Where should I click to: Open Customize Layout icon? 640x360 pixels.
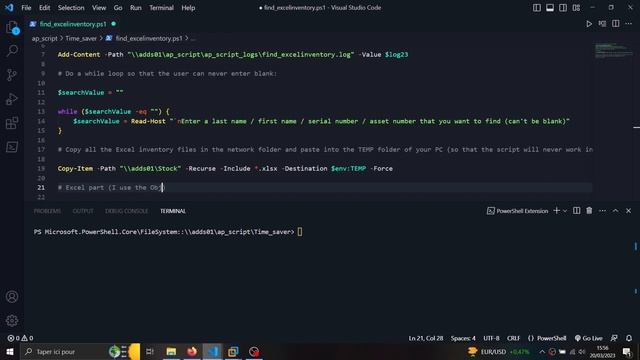coord(576,8)
